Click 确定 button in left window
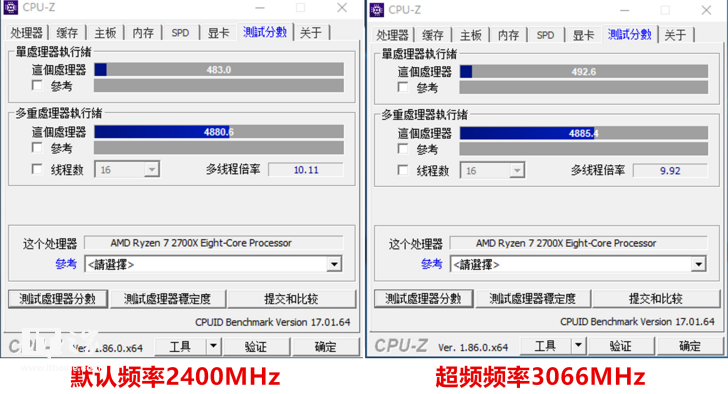728x394 pixels. pyautogui.click(x=325, y=346)
